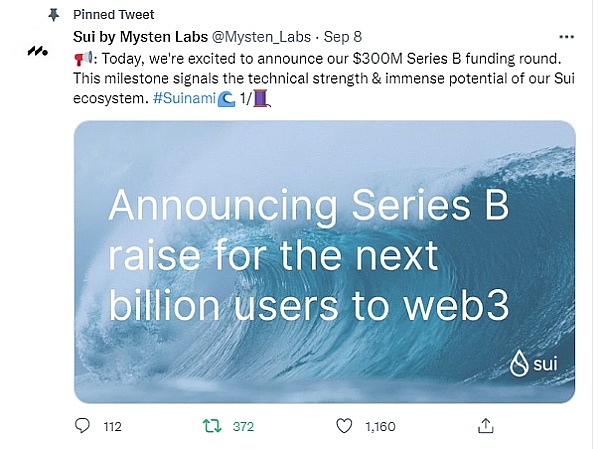Click the 372 retweets count

243,427
